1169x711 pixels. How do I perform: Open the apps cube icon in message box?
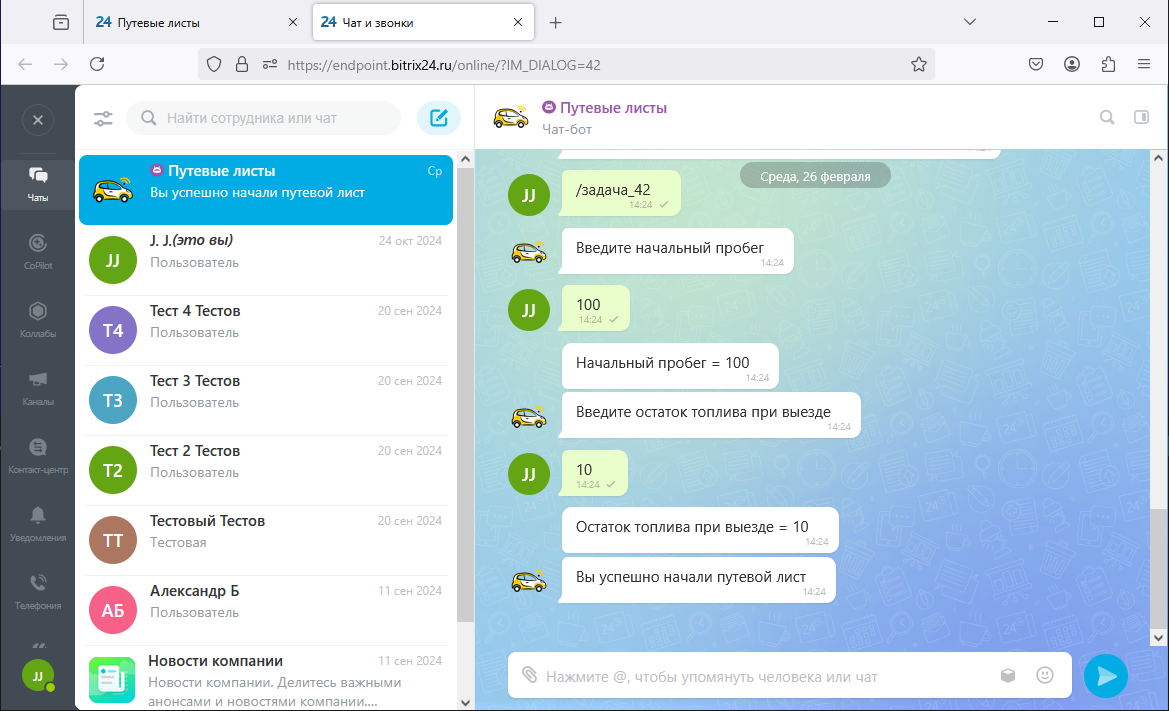coord(1008,675)
